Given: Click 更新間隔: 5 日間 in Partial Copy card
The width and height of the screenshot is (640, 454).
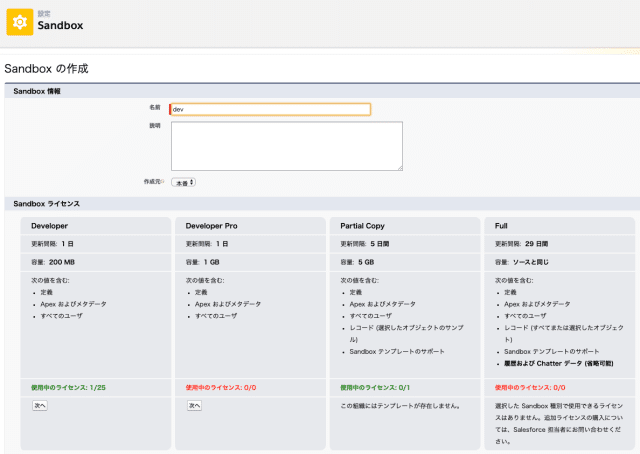Looking at the screenshot, I should [x=364, y=244].
